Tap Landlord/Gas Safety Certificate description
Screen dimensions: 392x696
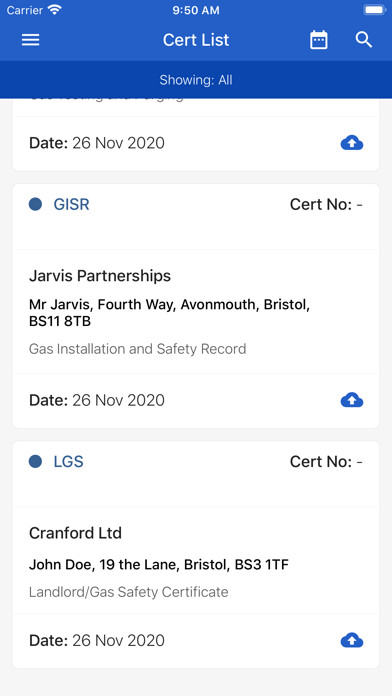[x=129, y=592]
